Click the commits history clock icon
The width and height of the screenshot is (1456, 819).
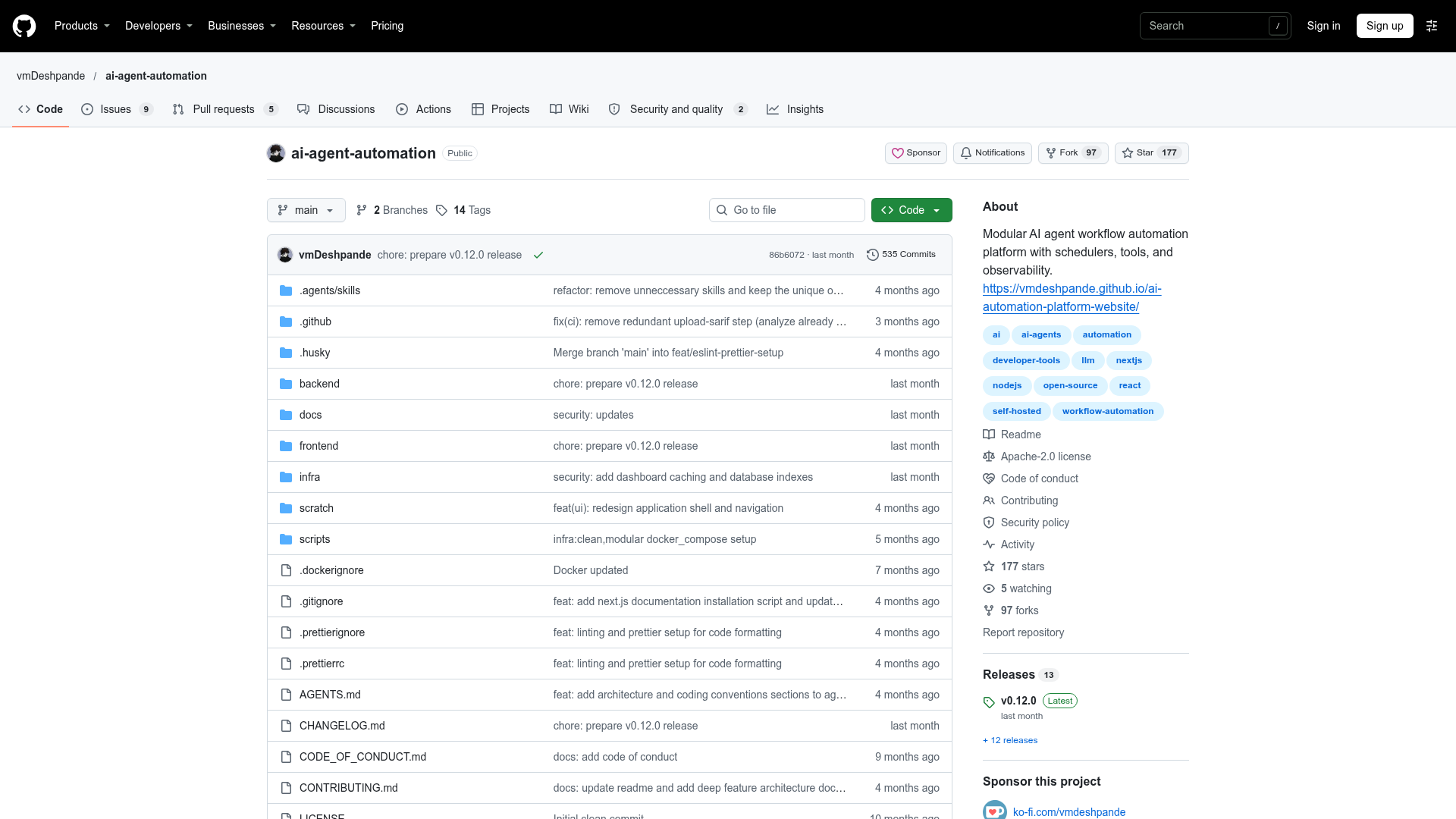tap(873, 255)
